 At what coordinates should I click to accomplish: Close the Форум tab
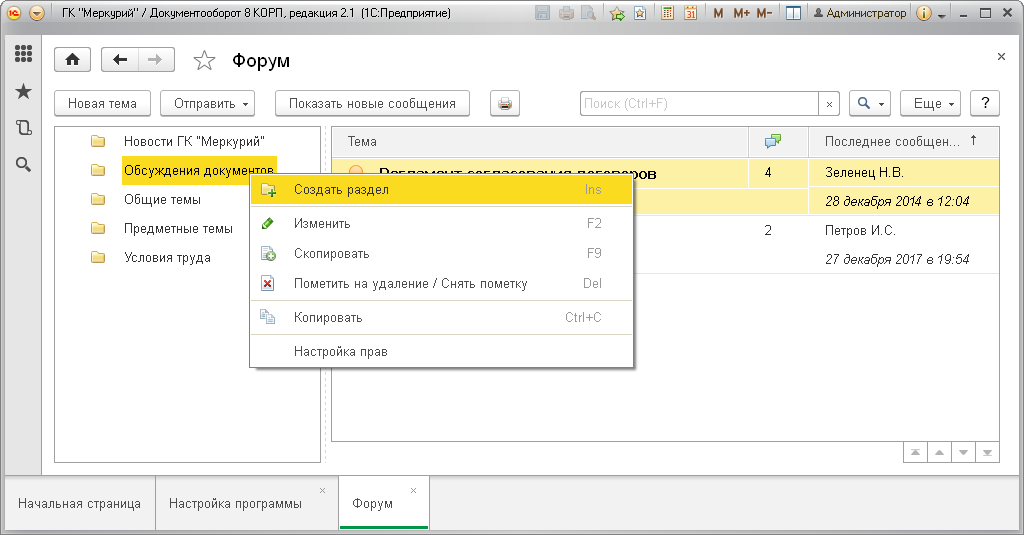[x=413, y=491]
